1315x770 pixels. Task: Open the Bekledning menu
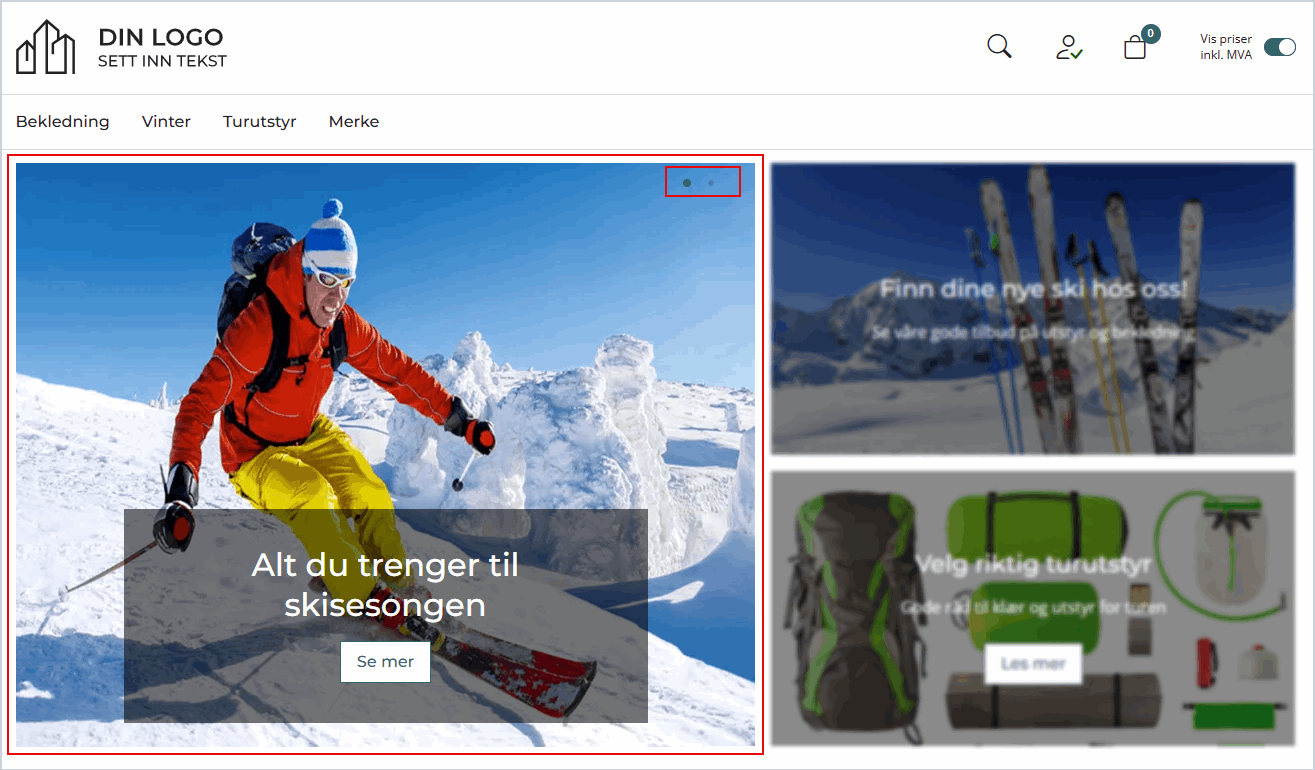click(62, 122)
